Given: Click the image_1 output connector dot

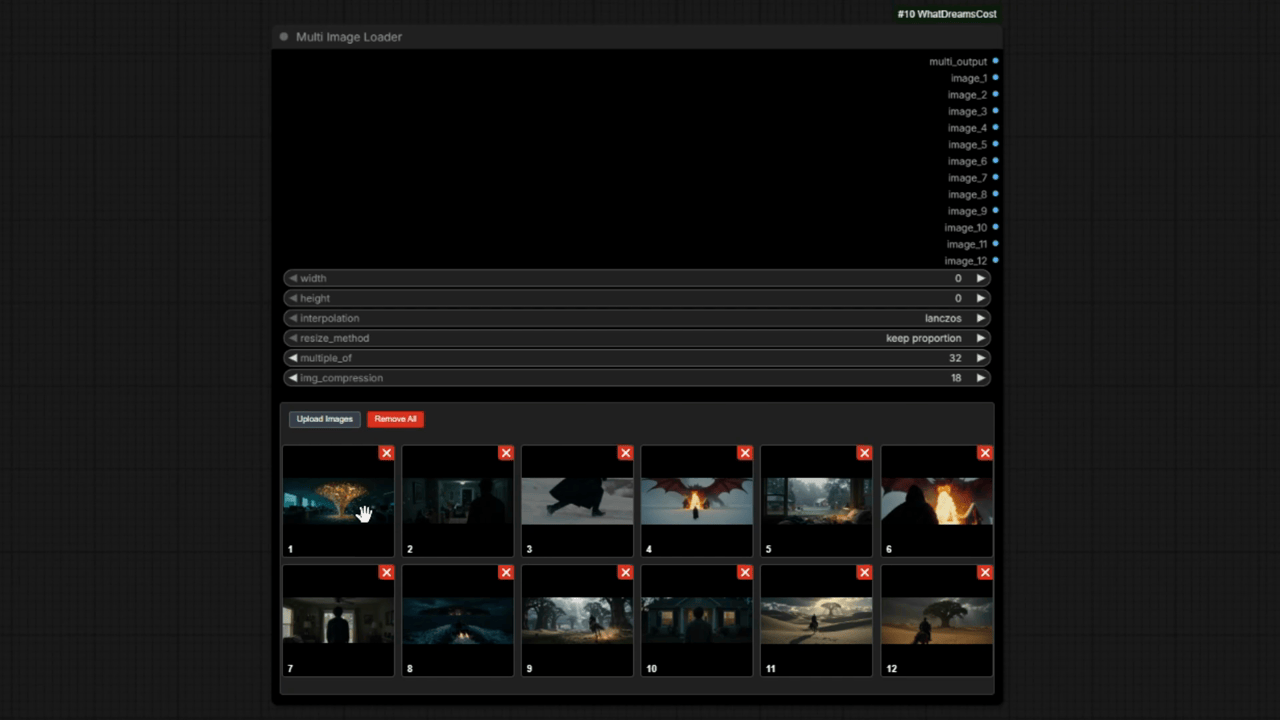Looking at the screenshot, I should 995,78.
